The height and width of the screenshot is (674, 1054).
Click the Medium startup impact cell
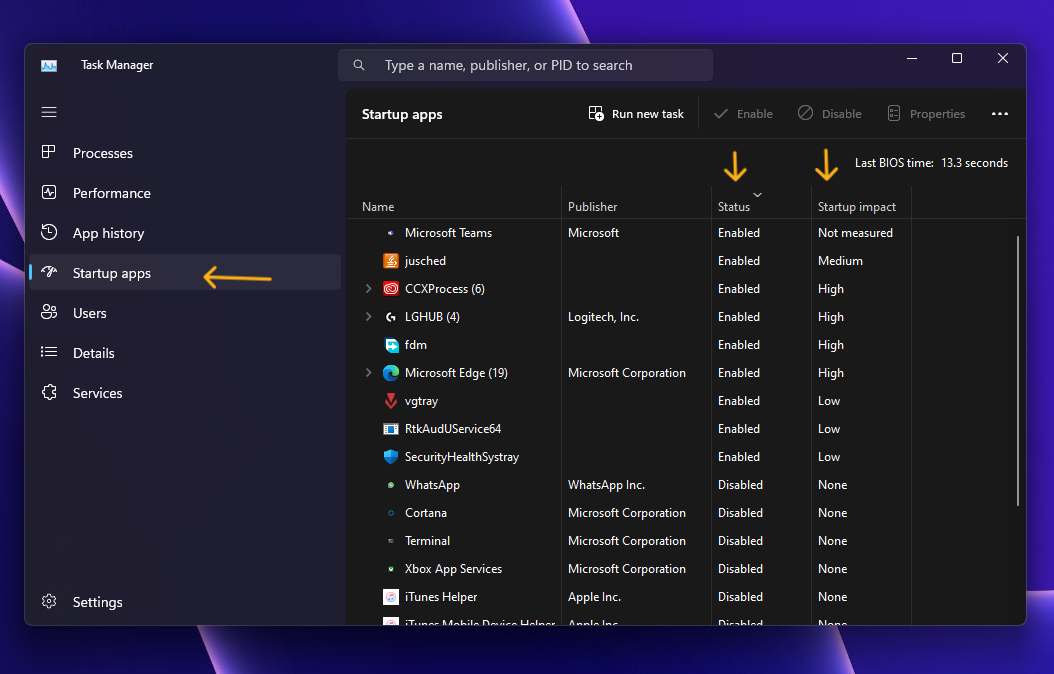840,261
